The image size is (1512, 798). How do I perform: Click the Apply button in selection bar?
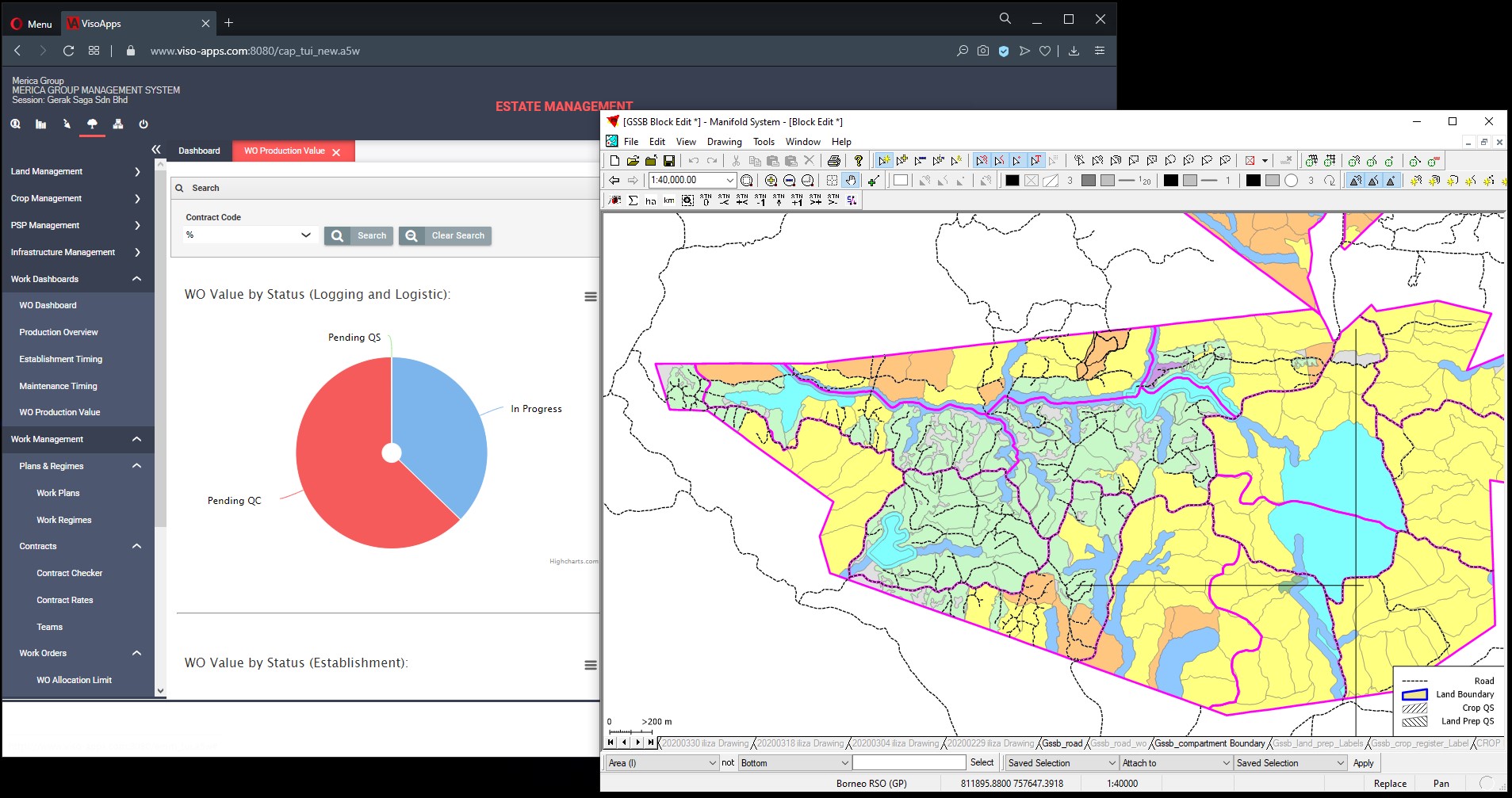[x=1363, y=763]
